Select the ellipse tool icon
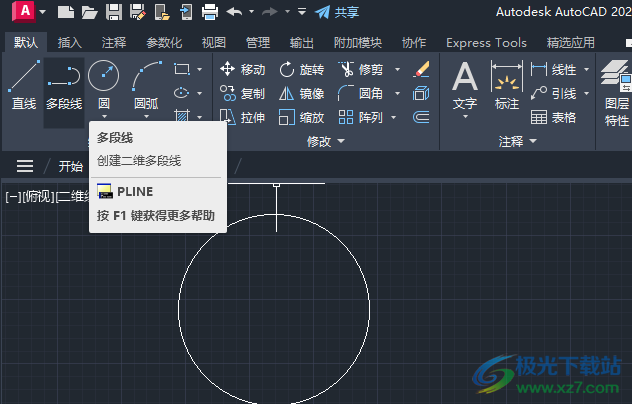This screenshot has height=404, width=632. click(182, 93)
